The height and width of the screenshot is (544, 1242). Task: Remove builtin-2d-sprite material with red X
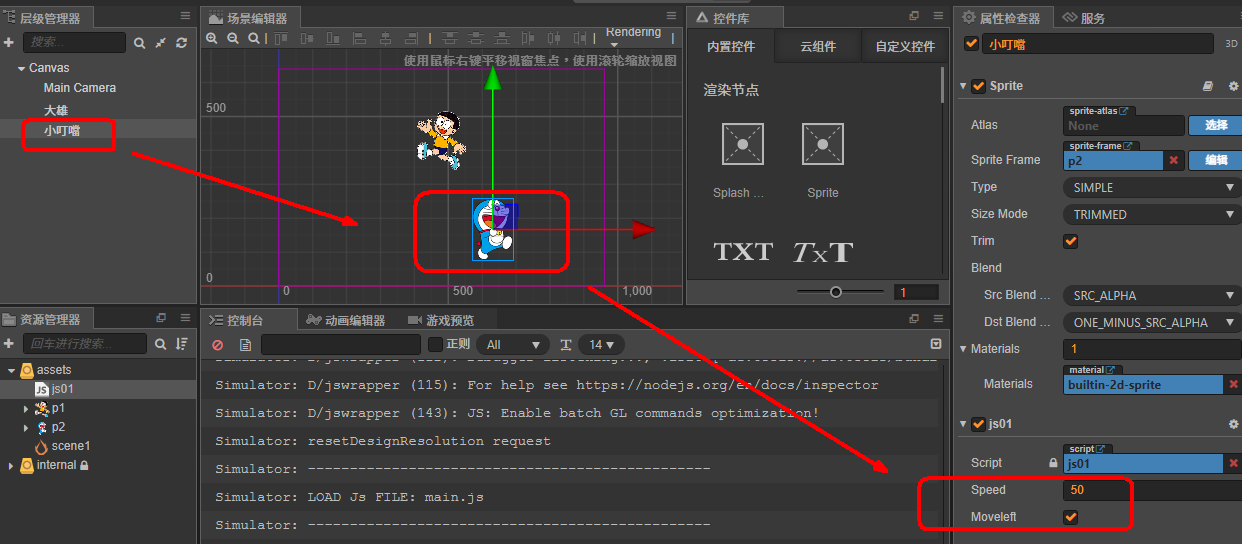click(x=1233, y=384)
